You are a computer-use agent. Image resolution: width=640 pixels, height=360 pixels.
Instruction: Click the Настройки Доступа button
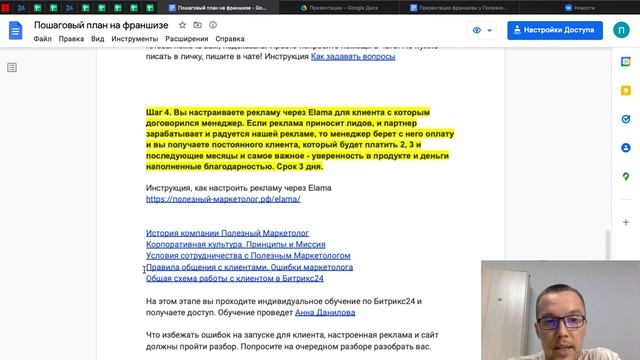click(555, 30)
